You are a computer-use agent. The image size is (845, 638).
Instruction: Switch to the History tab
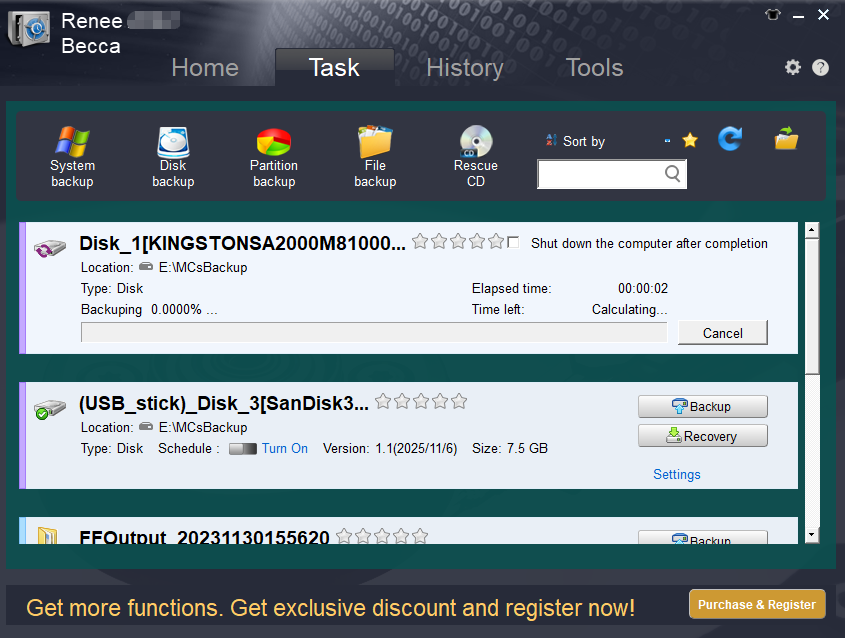465,68
